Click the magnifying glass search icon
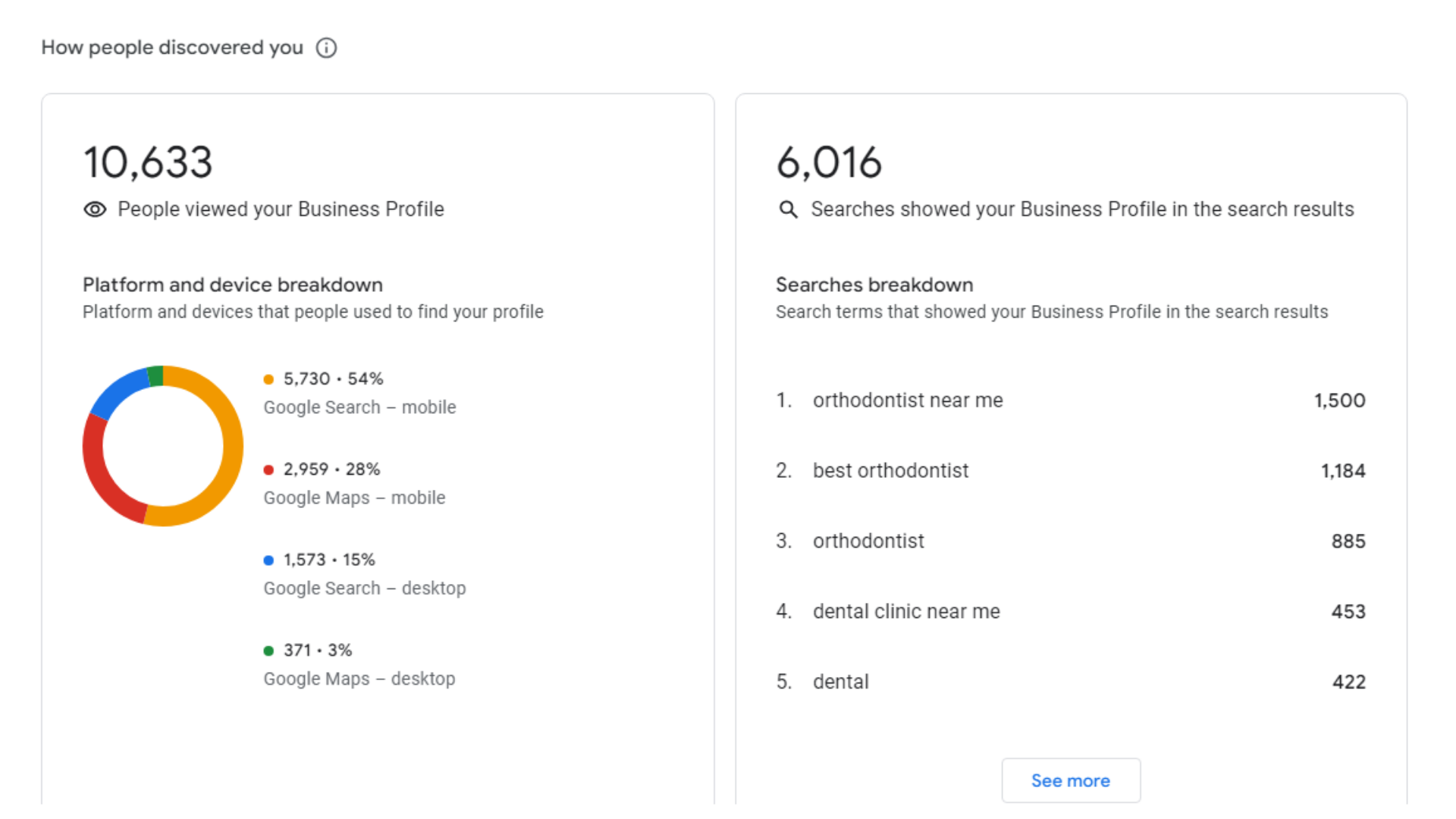This screenshot has height=819, width=1456. click(x=789, y=209)
